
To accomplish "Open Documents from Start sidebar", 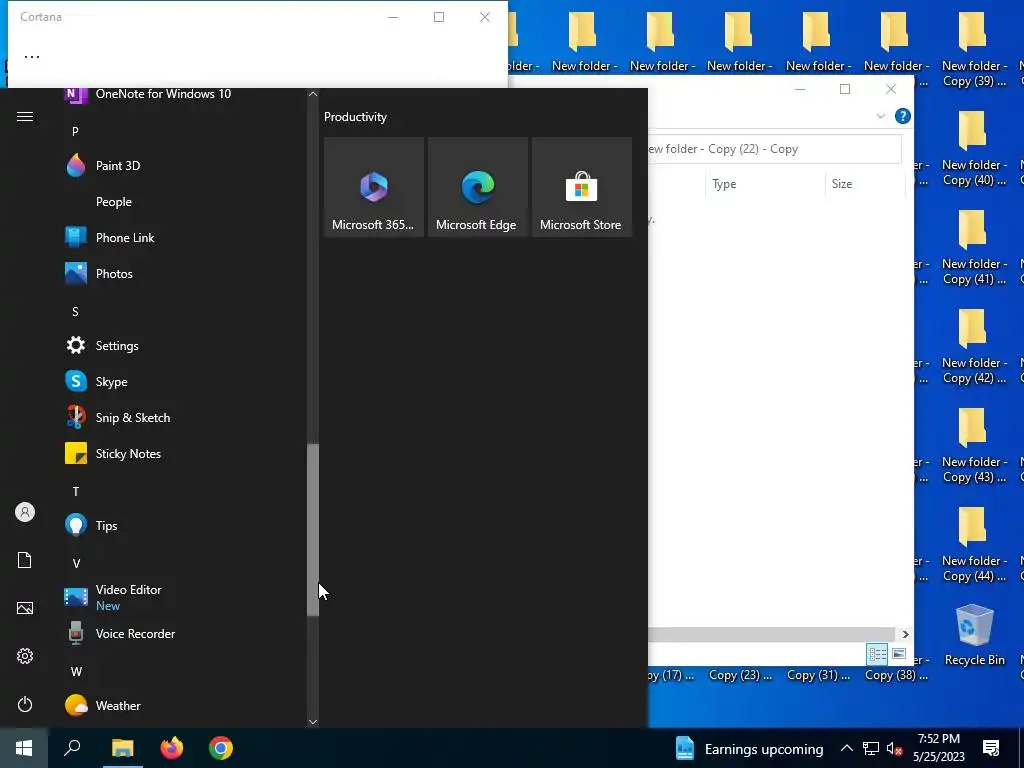I will (x=25, y=560).
